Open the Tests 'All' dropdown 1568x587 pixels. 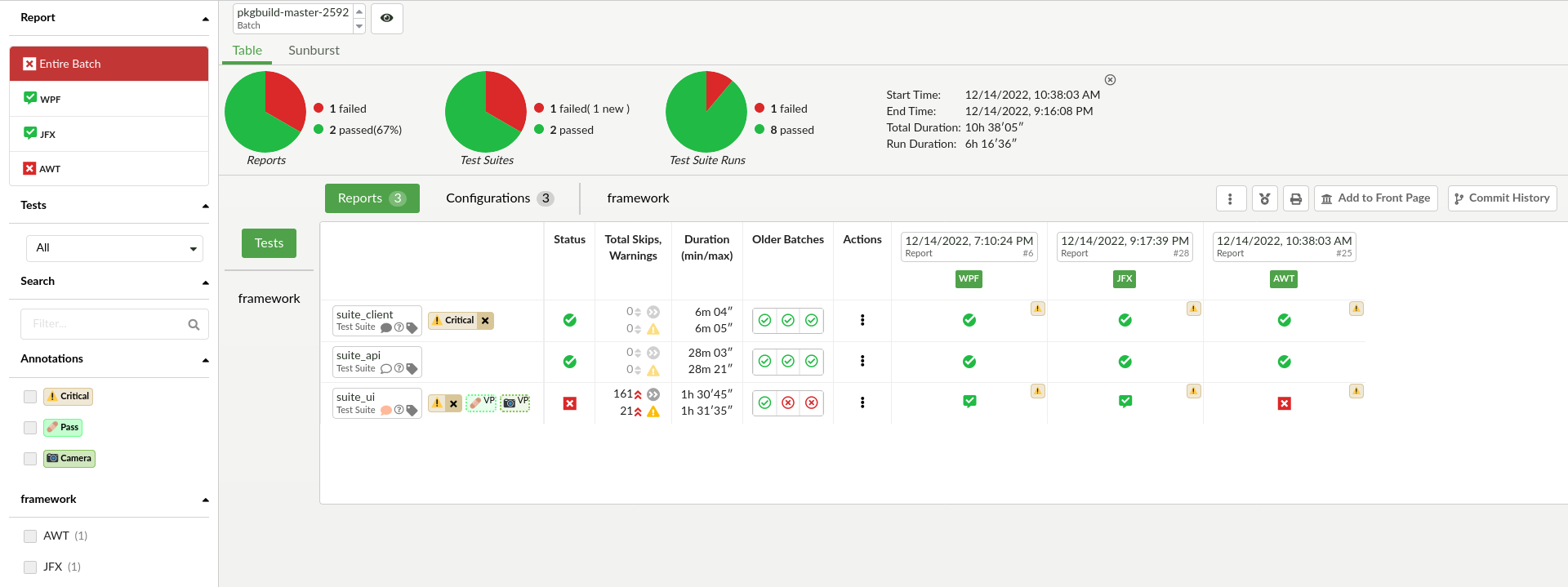(114, 248)
